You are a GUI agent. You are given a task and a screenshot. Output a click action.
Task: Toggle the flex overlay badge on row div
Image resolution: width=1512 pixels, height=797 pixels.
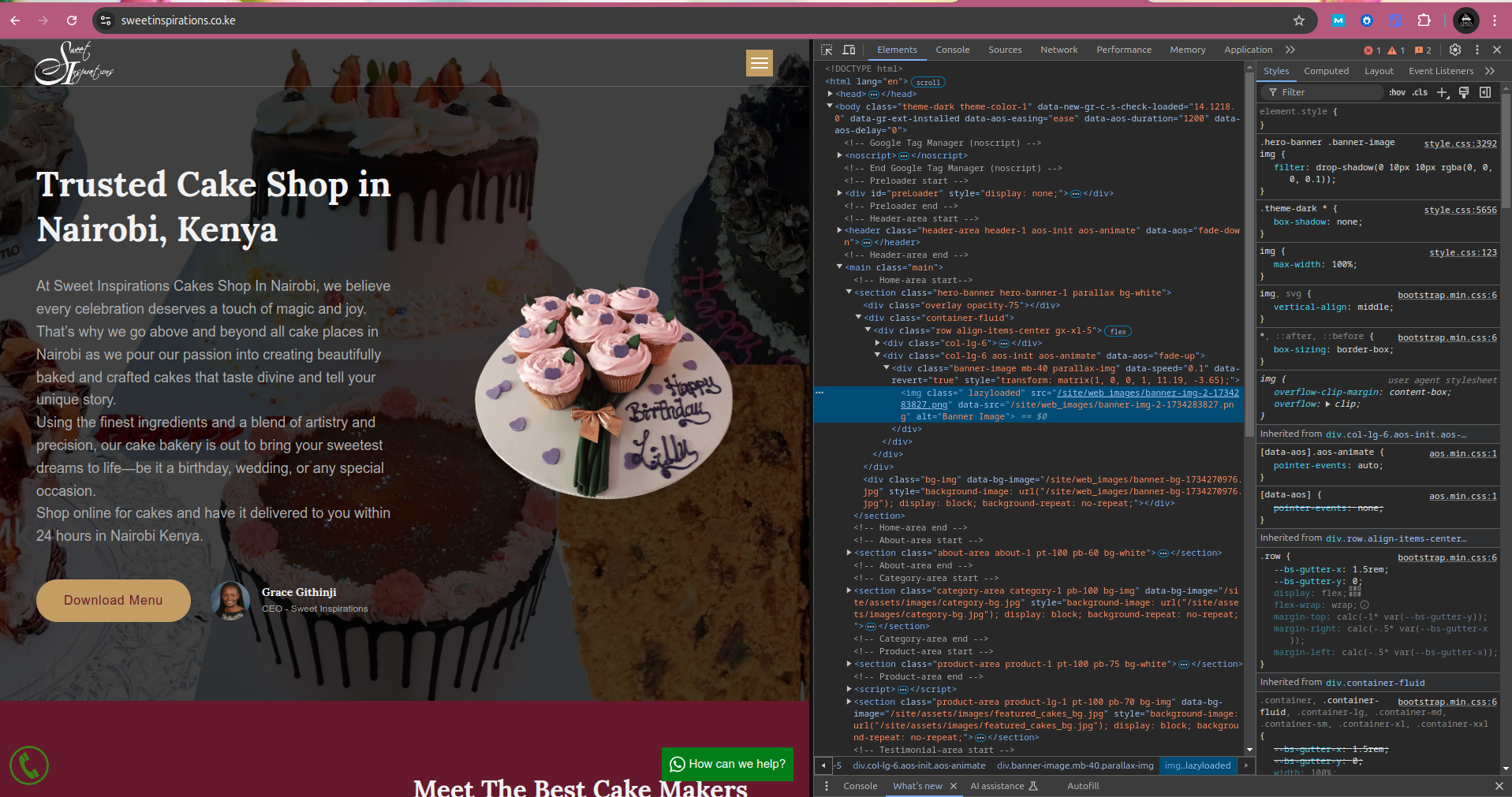tap(1118, 331)
